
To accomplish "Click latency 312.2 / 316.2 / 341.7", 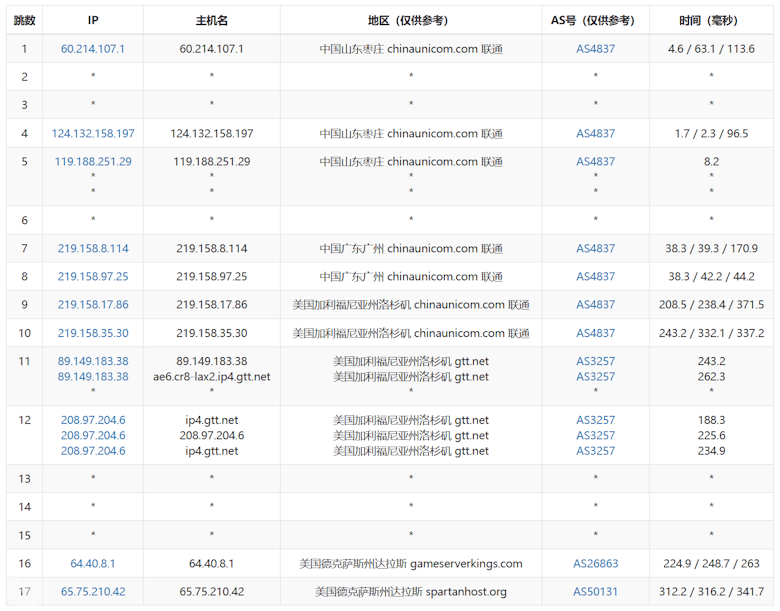I will click(x=711, y=592).
